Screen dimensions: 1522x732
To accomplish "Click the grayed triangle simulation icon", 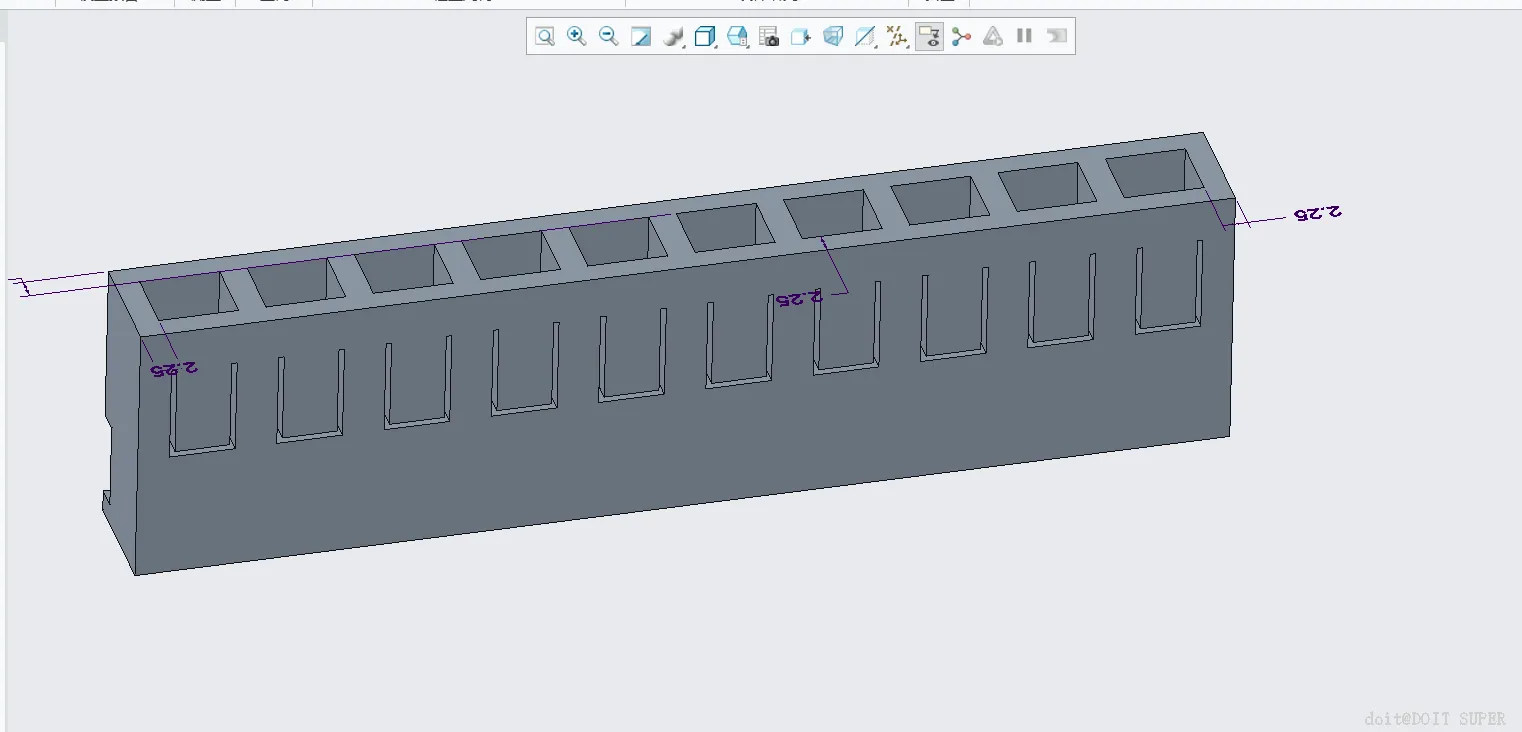I will pyautogui.click(x=993, y=37).
